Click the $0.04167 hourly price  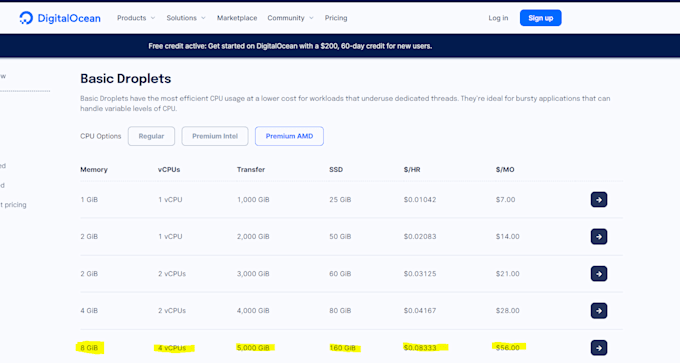[x=420, y=311]
